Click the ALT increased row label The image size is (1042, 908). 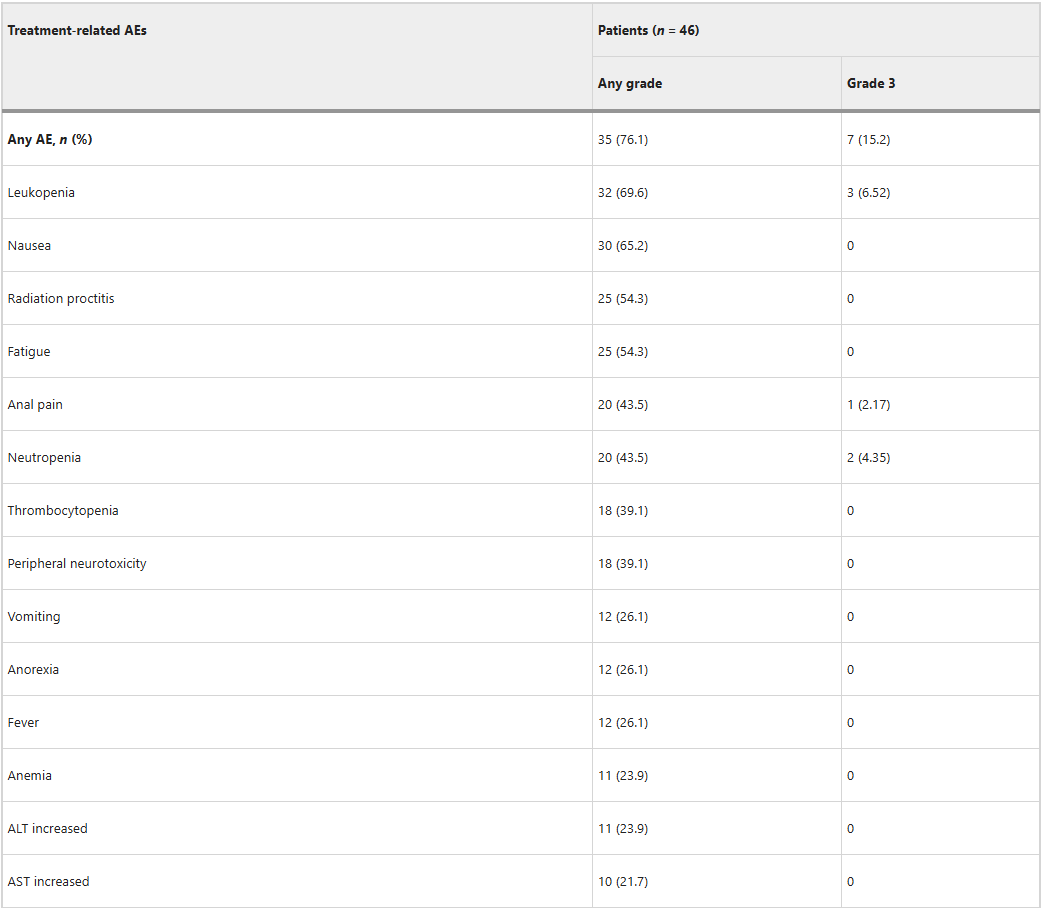48,828
